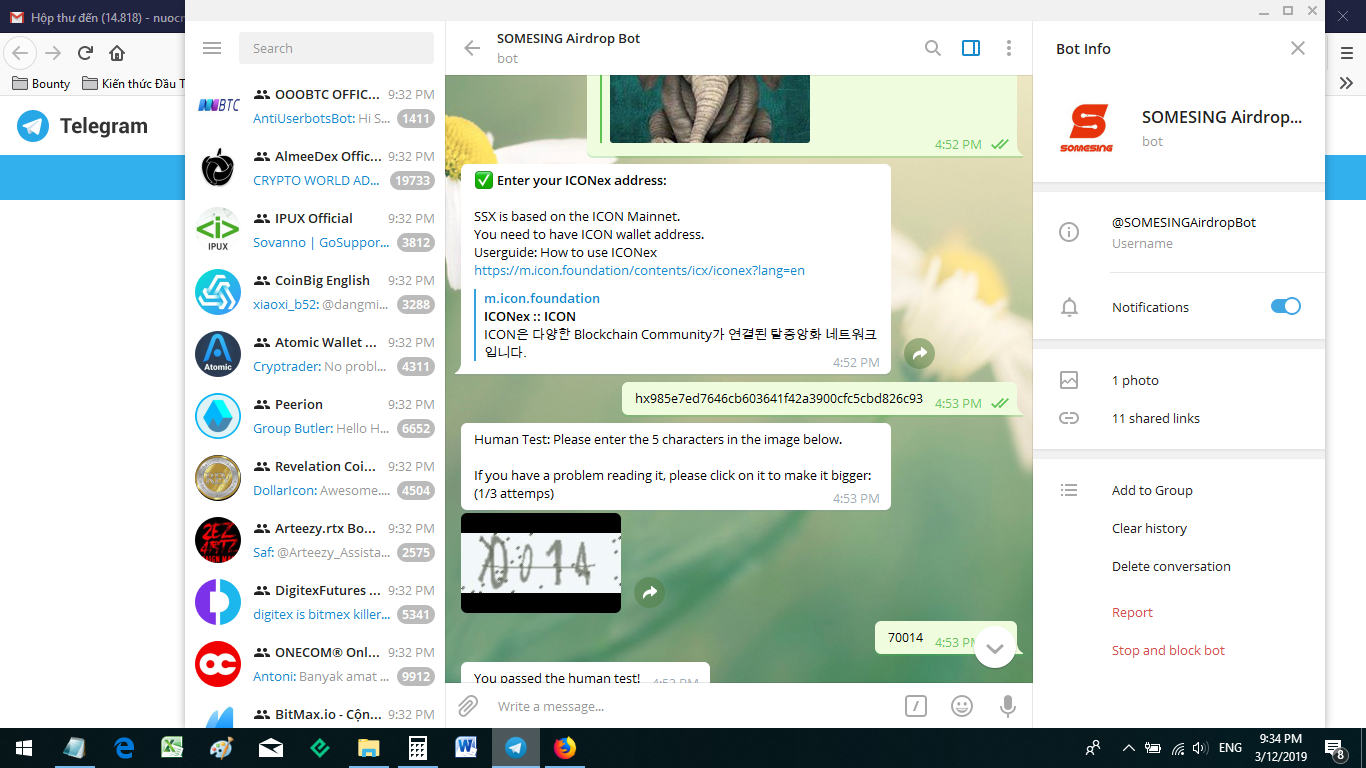Click Stop and block bot
Screen dimensions: 1366x768
point(1168,650)
